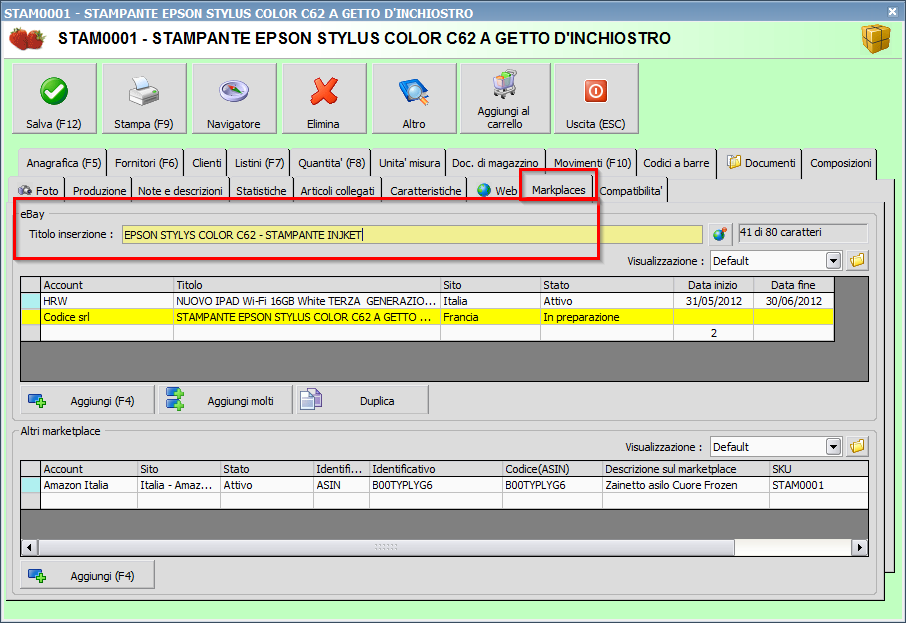906x623 pixels.
Task: Click the 31/05/2012 start date cell
Action: pyautogui.click(x=714, y=301)
